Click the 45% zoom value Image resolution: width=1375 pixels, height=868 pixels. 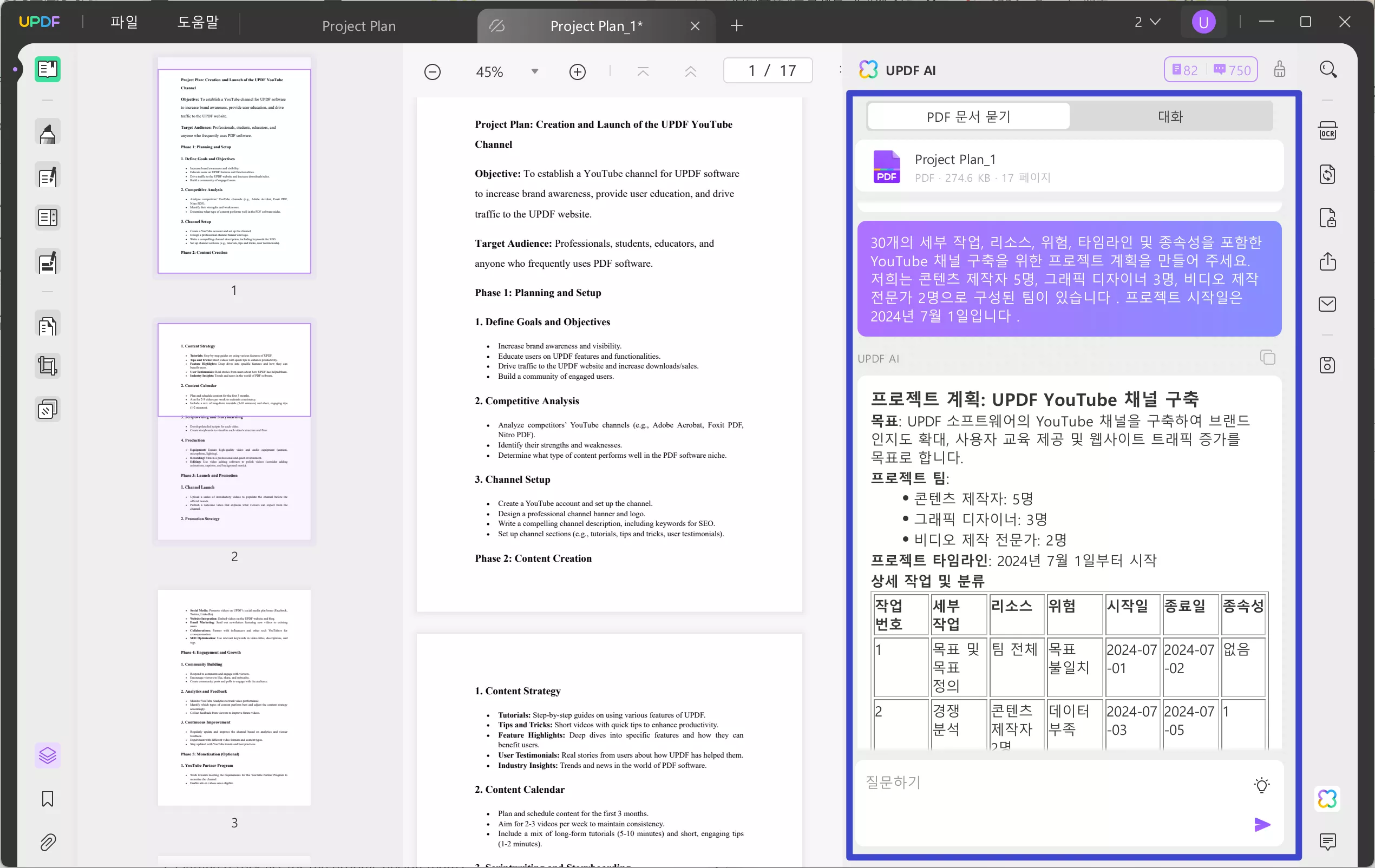pyautogui.click(x=489, y=72)
